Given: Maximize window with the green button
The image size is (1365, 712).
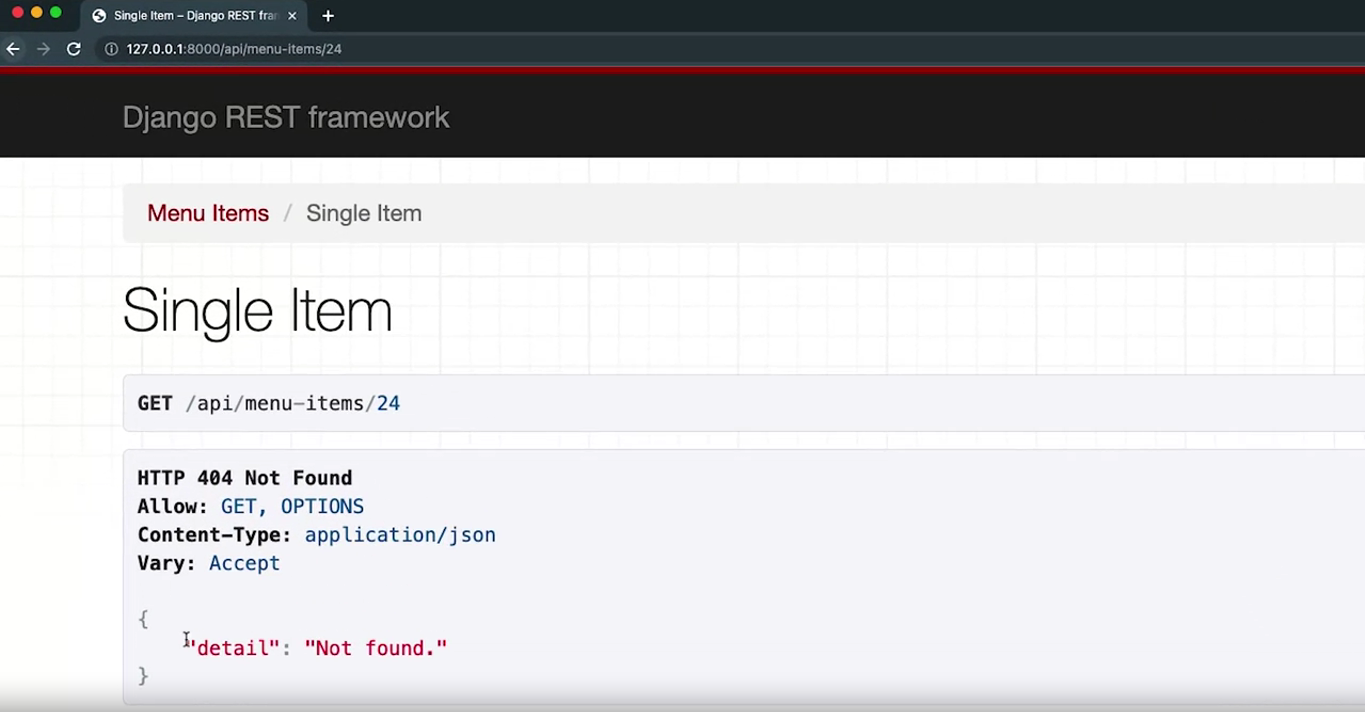Looking at the screenshot, I should [x=56, y=13].
